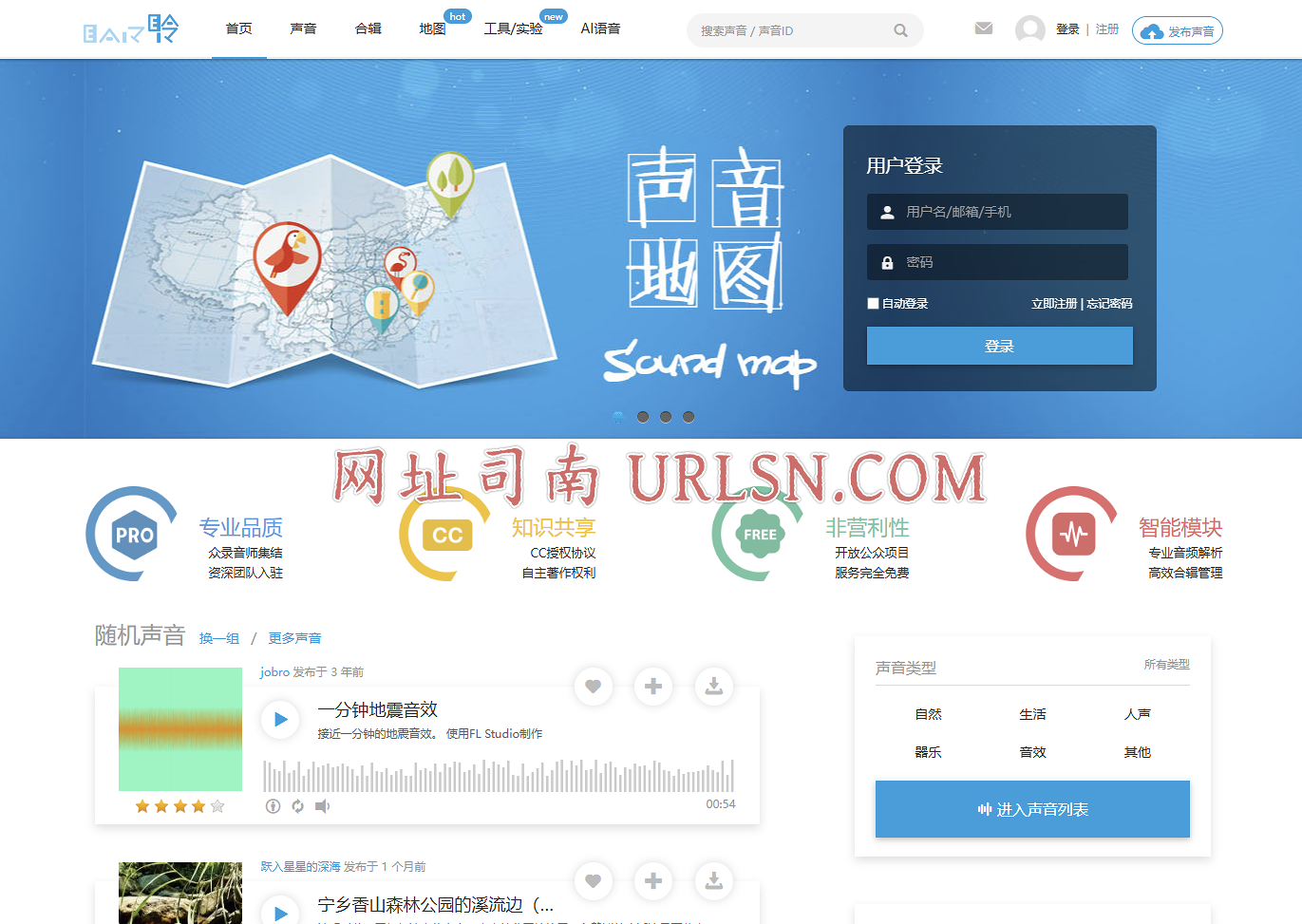
Task: Add 一分钟地震音效 to a collection
Action: 653,687
